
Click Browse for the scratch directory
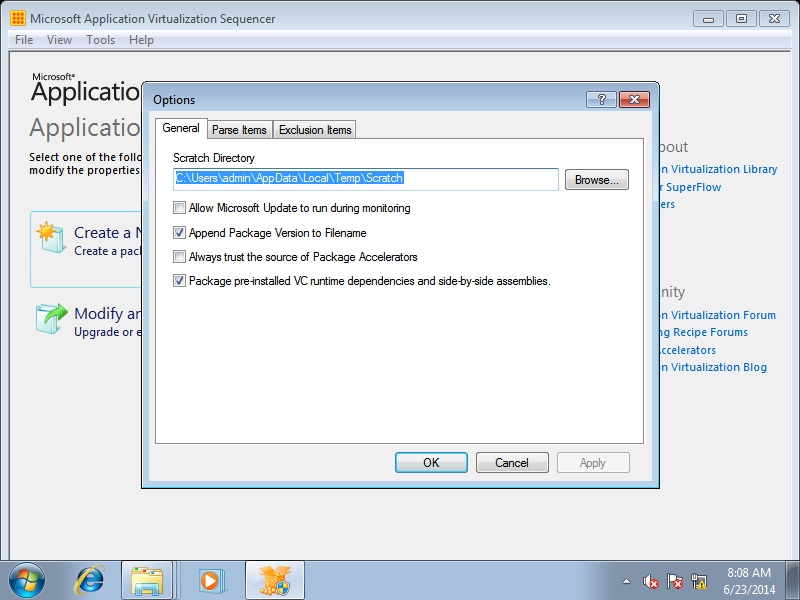coord(597,180)
